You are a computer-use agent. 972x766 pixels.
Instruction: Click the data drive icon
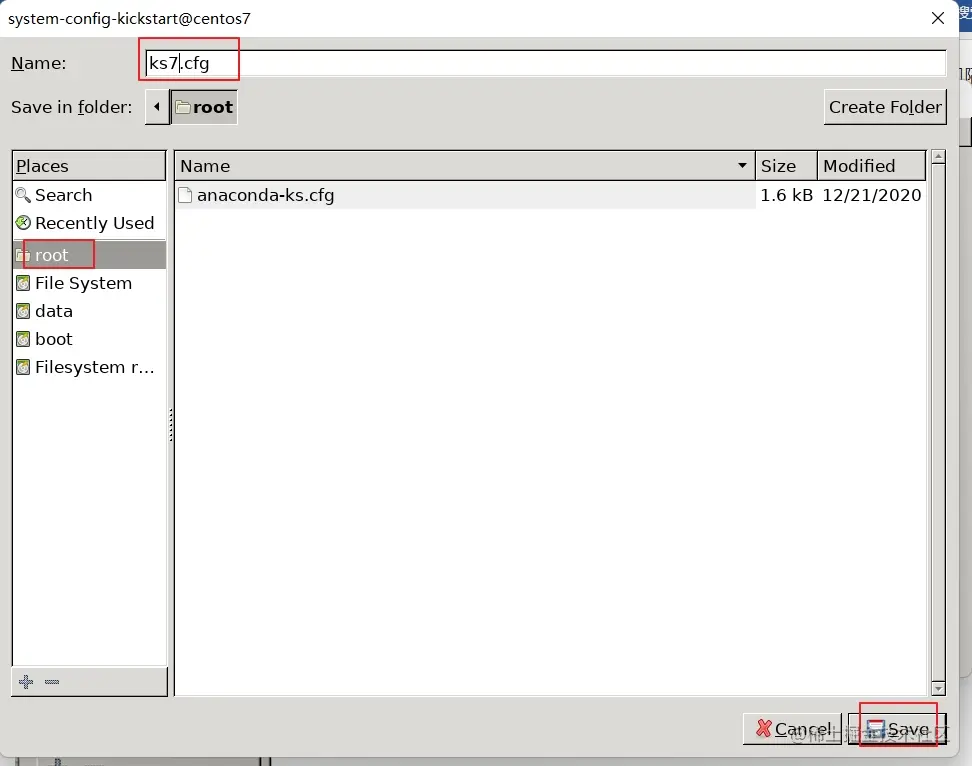tap(23, 311)
